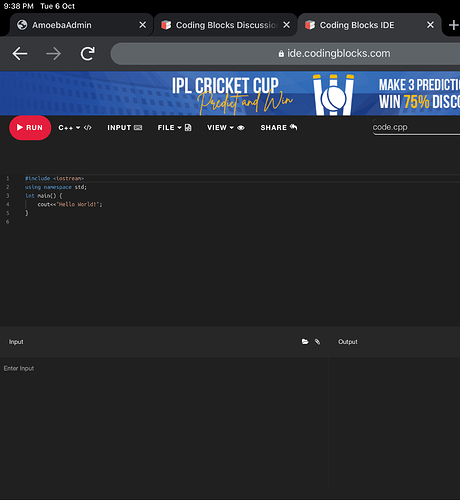Open the VIEW dropdown menu
Image resolution: width=460 pixels, height=500 pixels.
(226, 128)
